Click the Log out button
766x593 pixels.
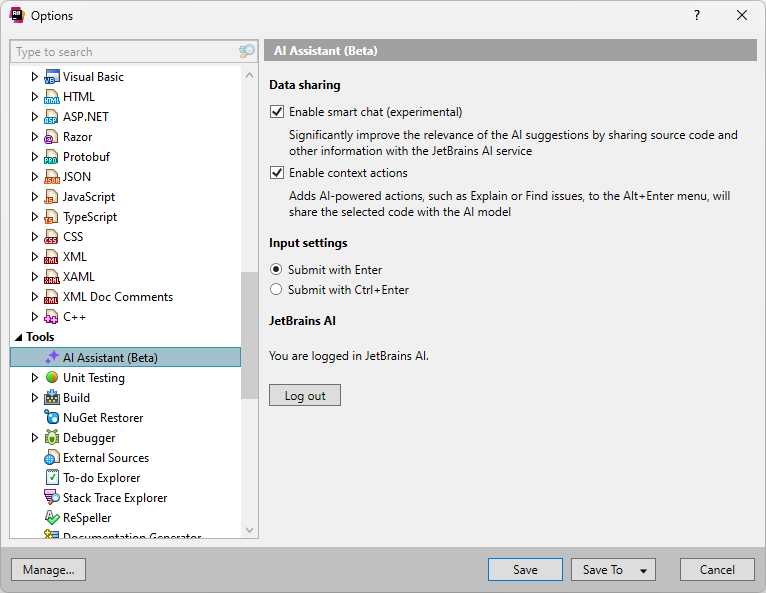pyautogui.click(x=305, y=396)
